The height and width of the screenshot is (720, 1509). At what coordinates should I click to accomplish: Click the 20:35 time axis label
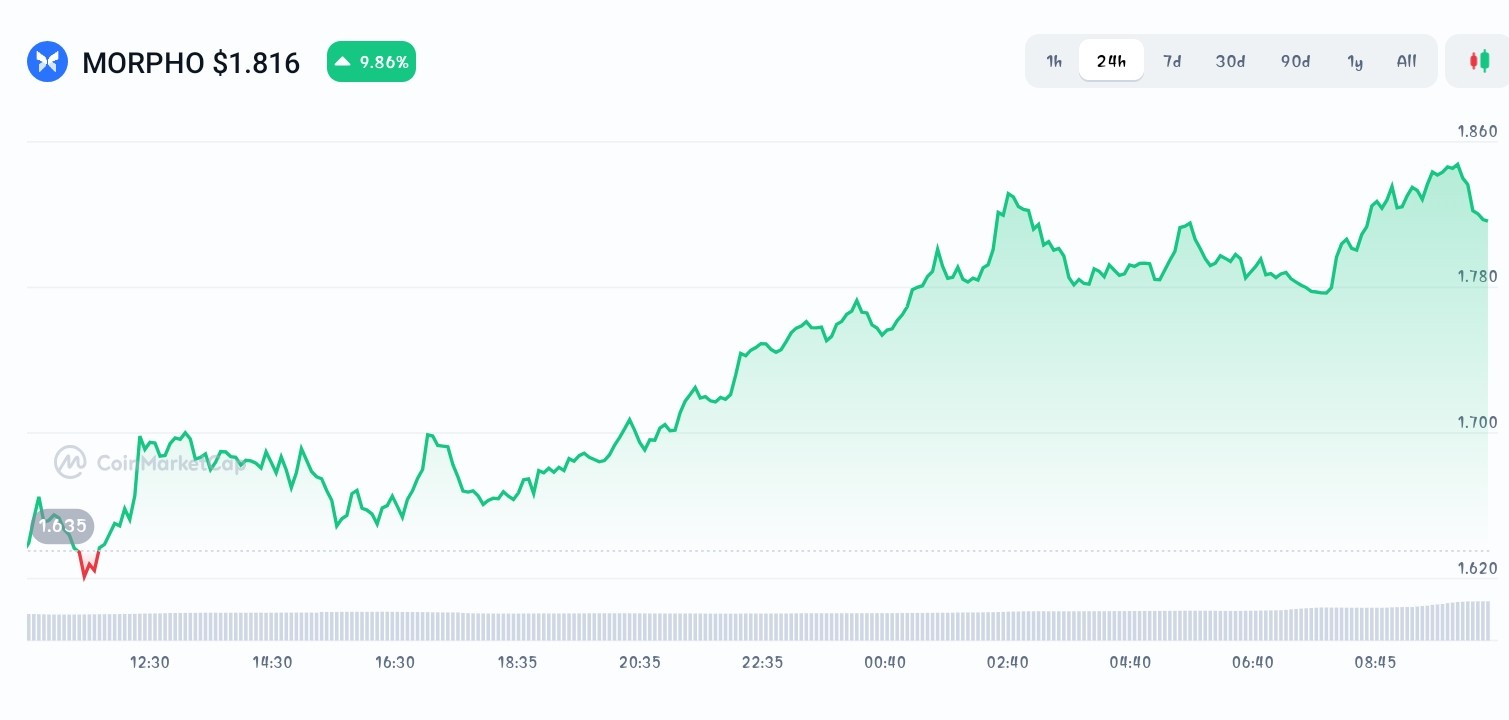(x=640, y=662)
